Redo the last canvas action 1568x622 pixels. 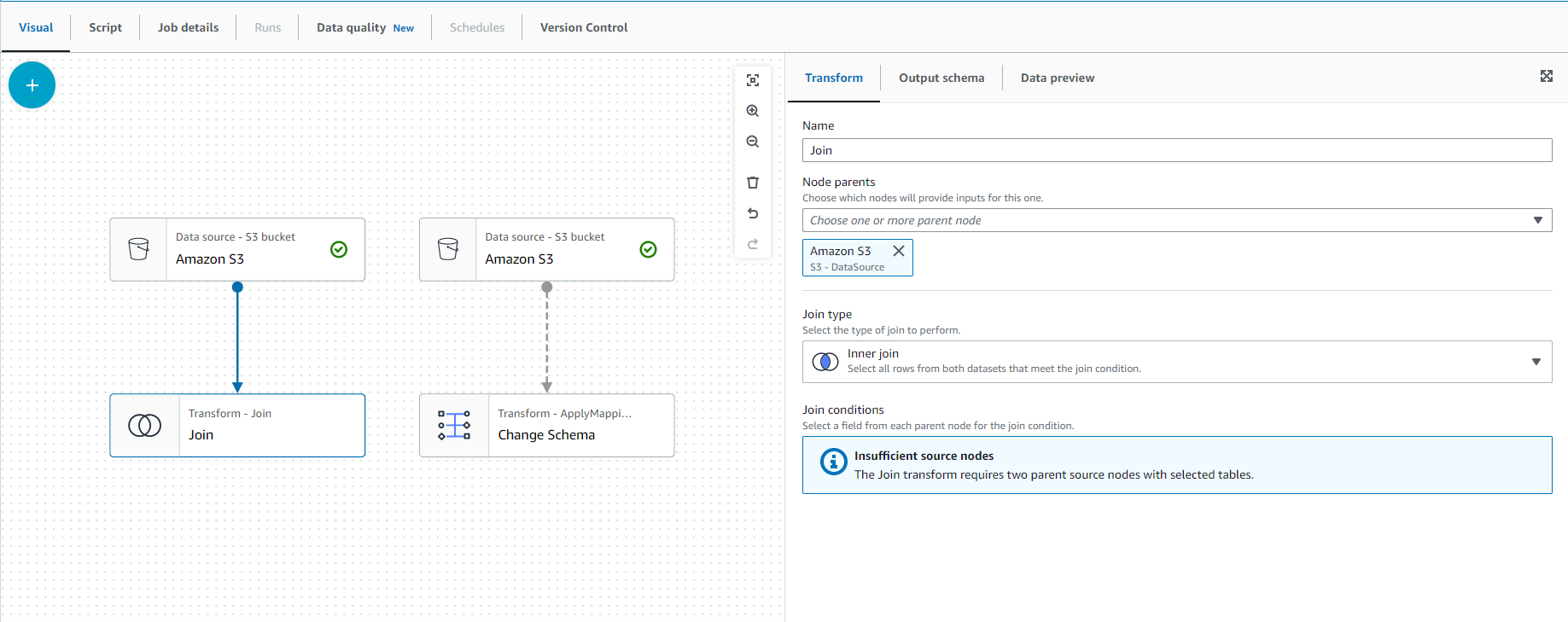click(753, 244)
